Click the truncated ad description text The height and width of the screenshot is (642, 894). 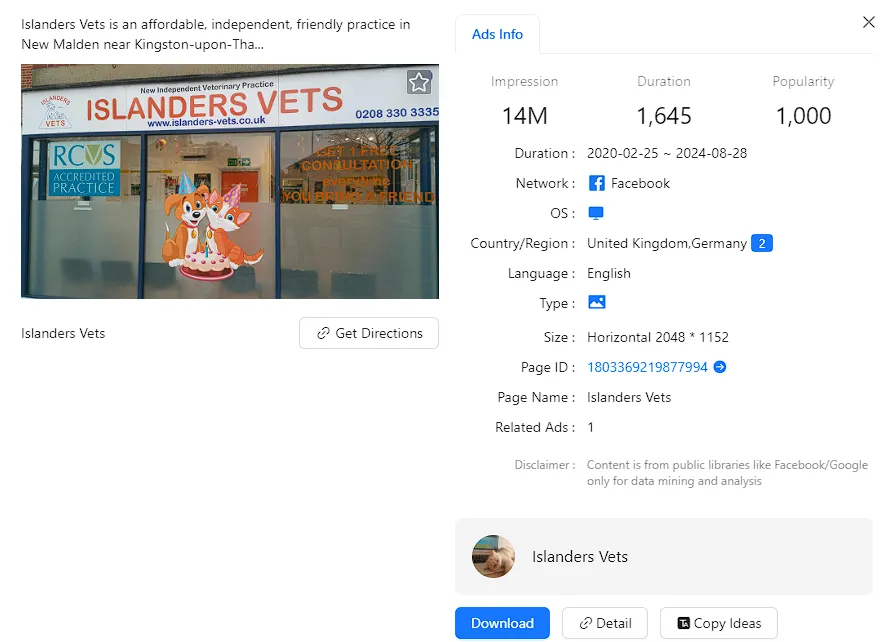tap(216, 34)
